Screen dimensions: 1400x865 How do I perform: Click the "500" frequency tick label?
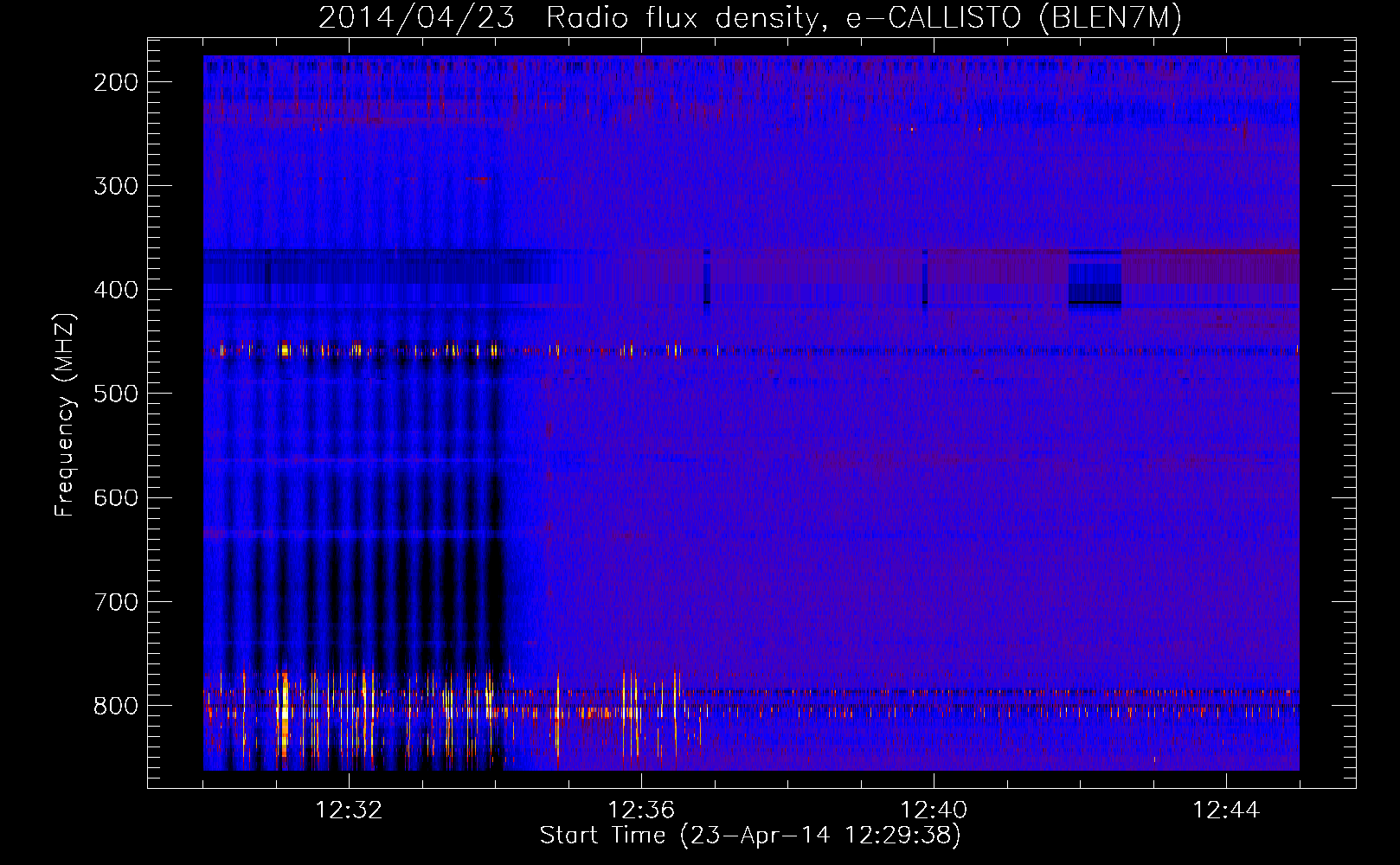coord(116,394)
